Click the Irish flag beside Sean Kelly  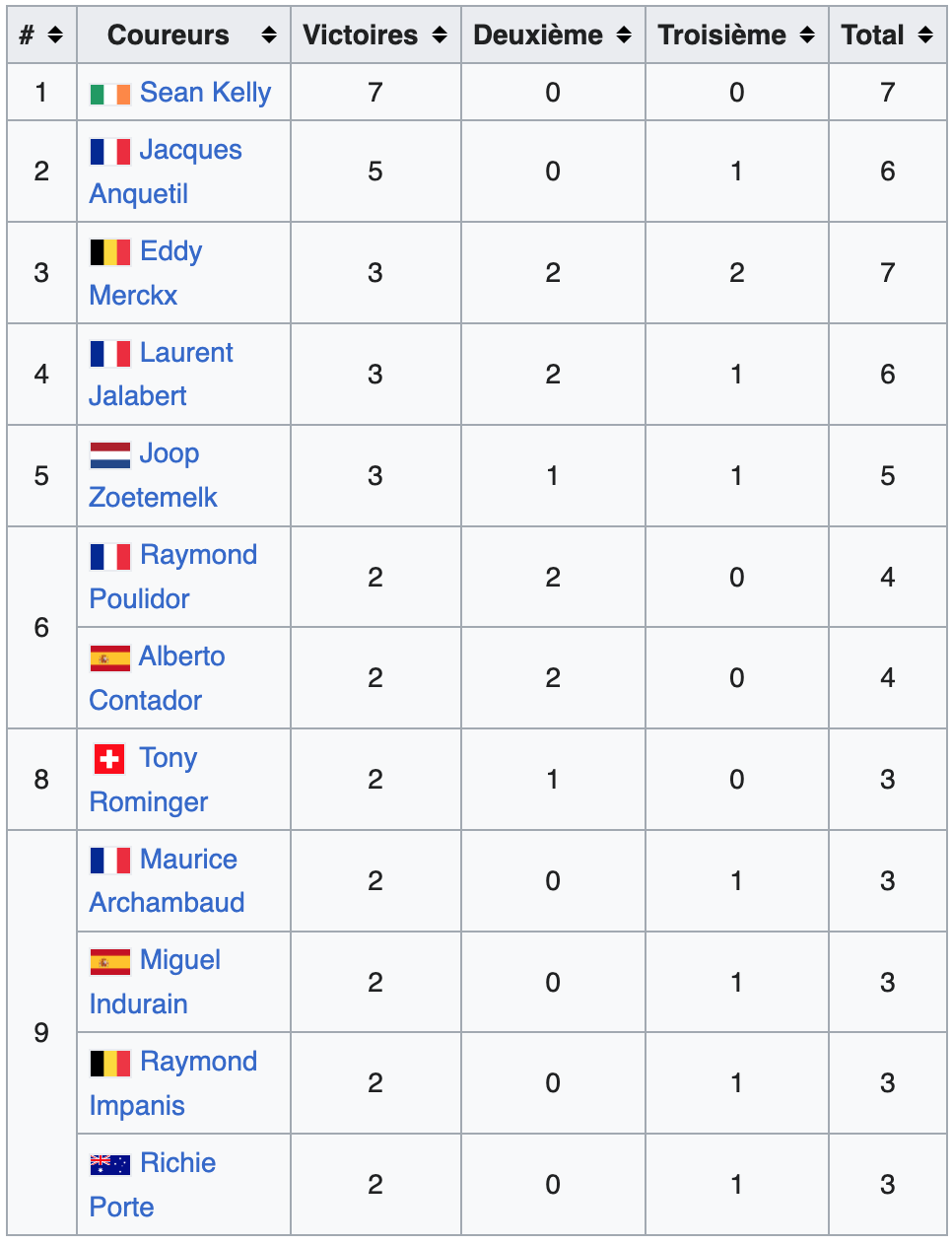pyautogui.click(x=109, y=94)
